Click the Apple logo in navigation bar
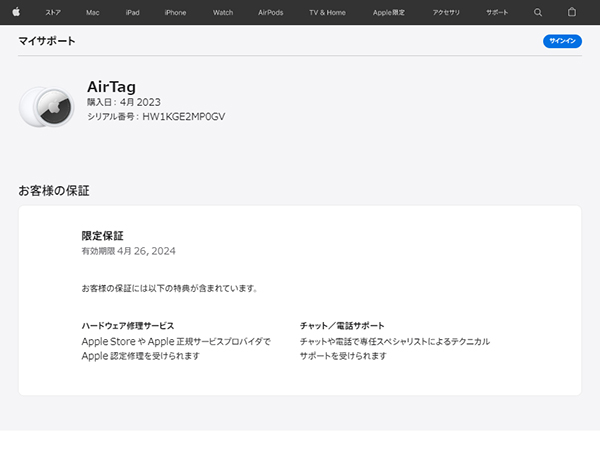 click(16, 12)
